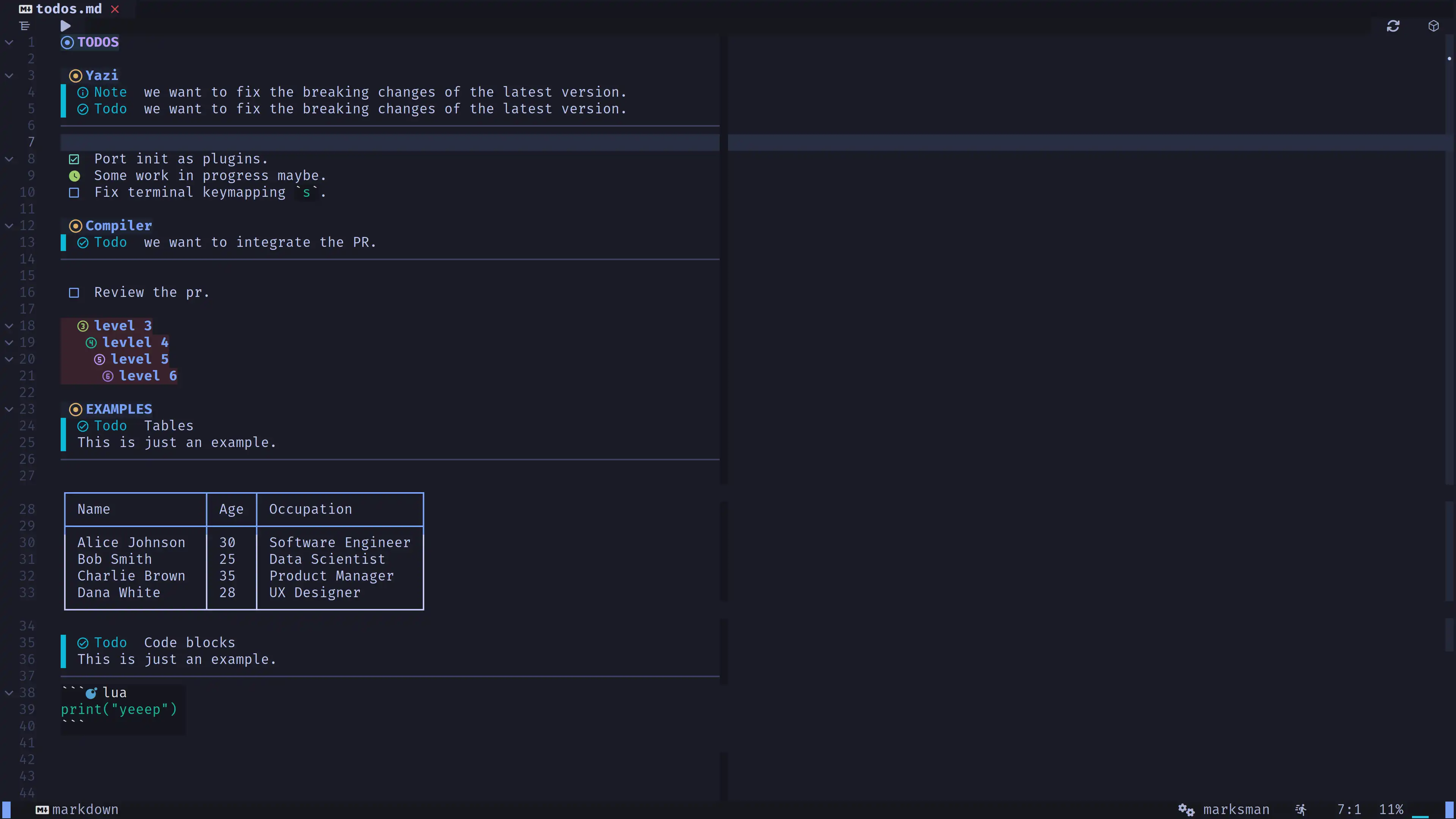Click the 'Data Scientist' table cell
This screenshot has width=1456, height=819.
pos(327,559)
